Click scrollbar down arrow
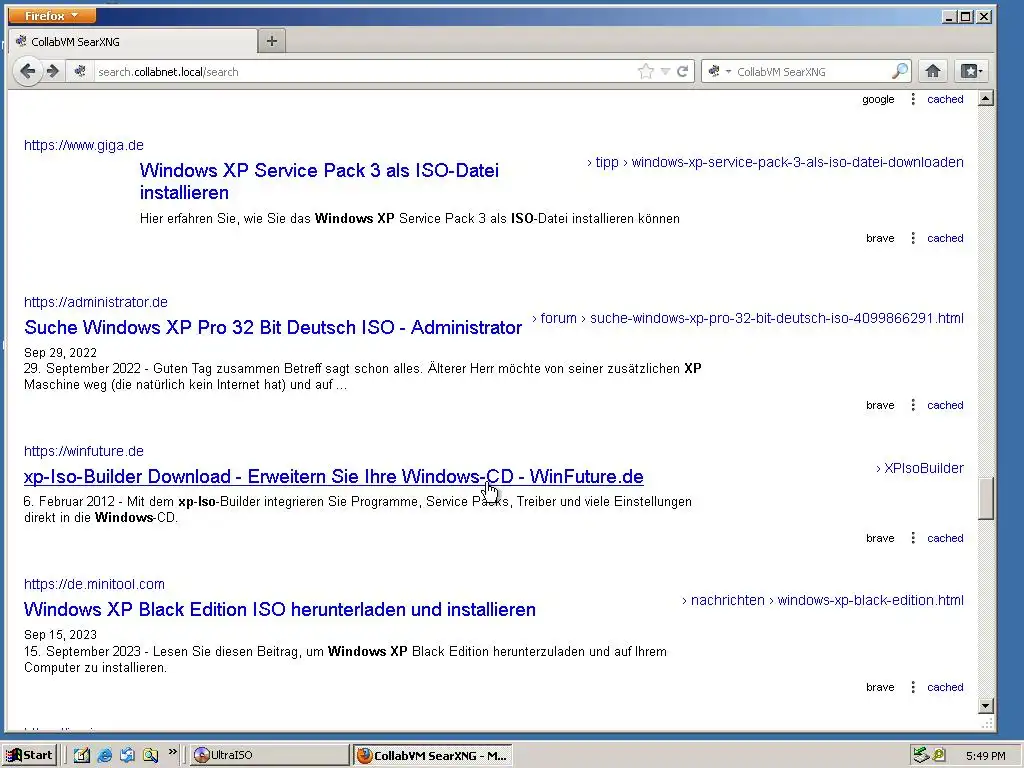The height and width of the screenshot is (768, 1024). (x=985, y=706)
